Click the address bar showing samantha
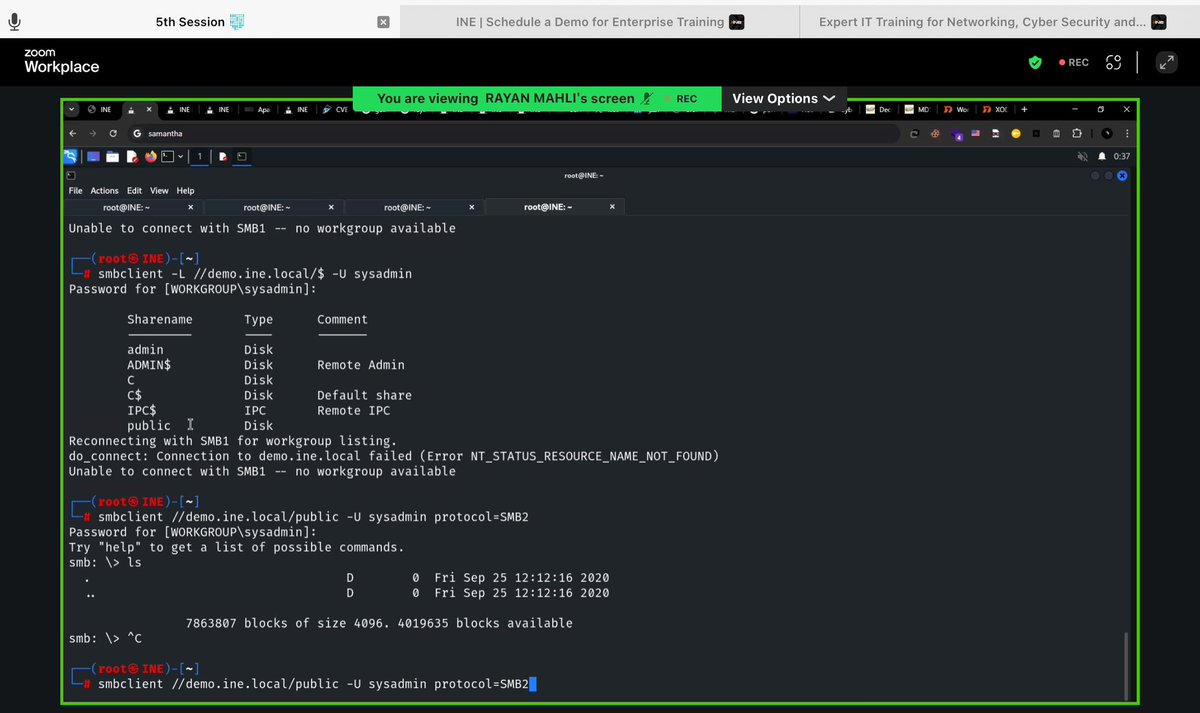1200x713 pixels. coord(515,133)
